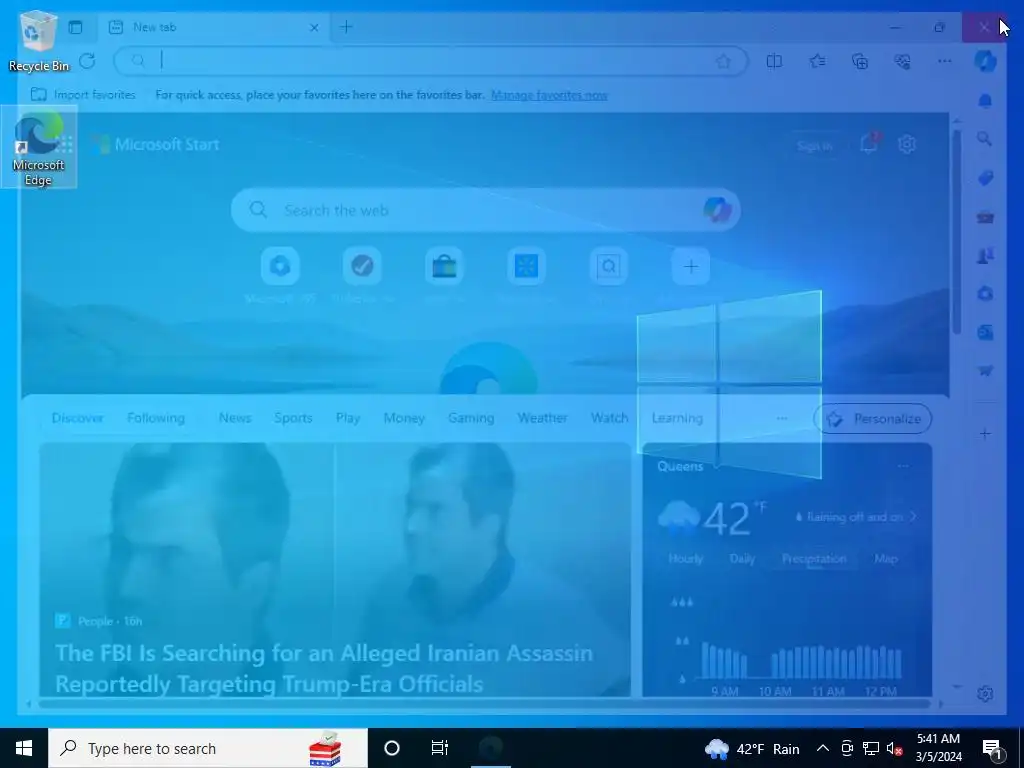The width and height of the screenshot is (1024, 768).
Task: Focus the Edge address bar
Action: point(431,61)
